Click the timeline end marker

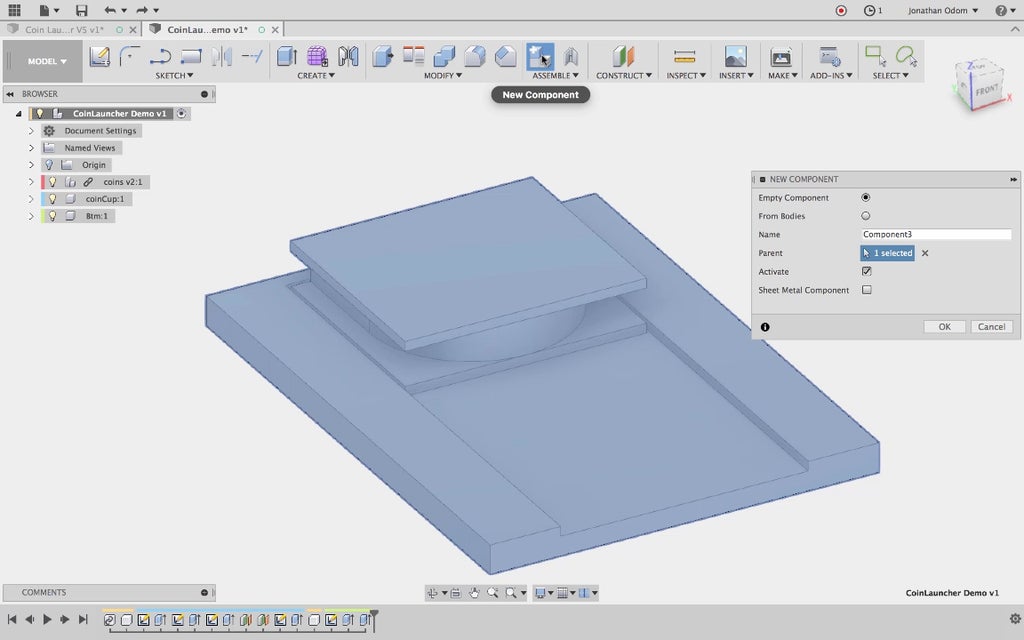(x=374, y=619)
